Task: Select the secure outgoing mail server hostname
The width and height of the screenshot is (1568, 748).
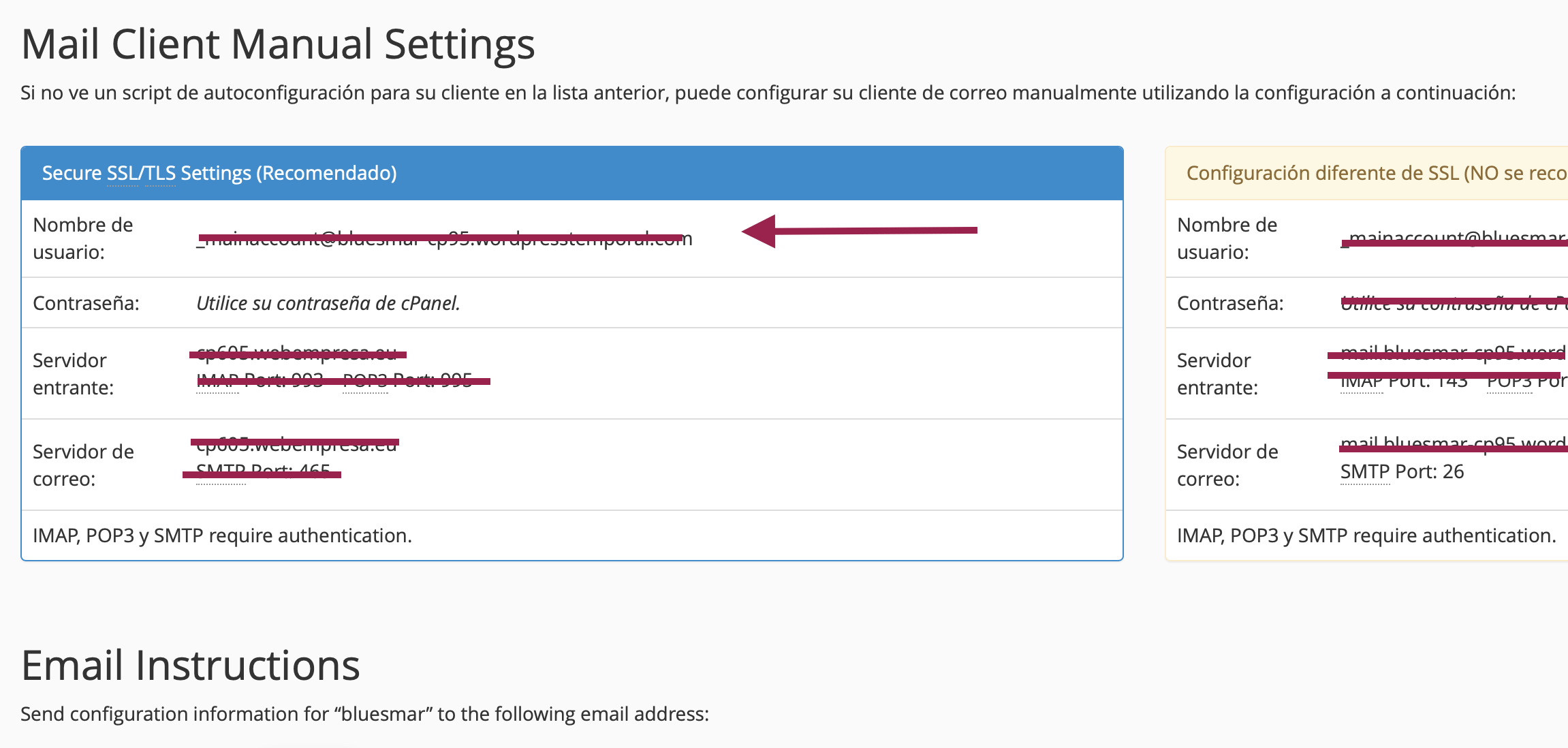Action: point(296,444)
